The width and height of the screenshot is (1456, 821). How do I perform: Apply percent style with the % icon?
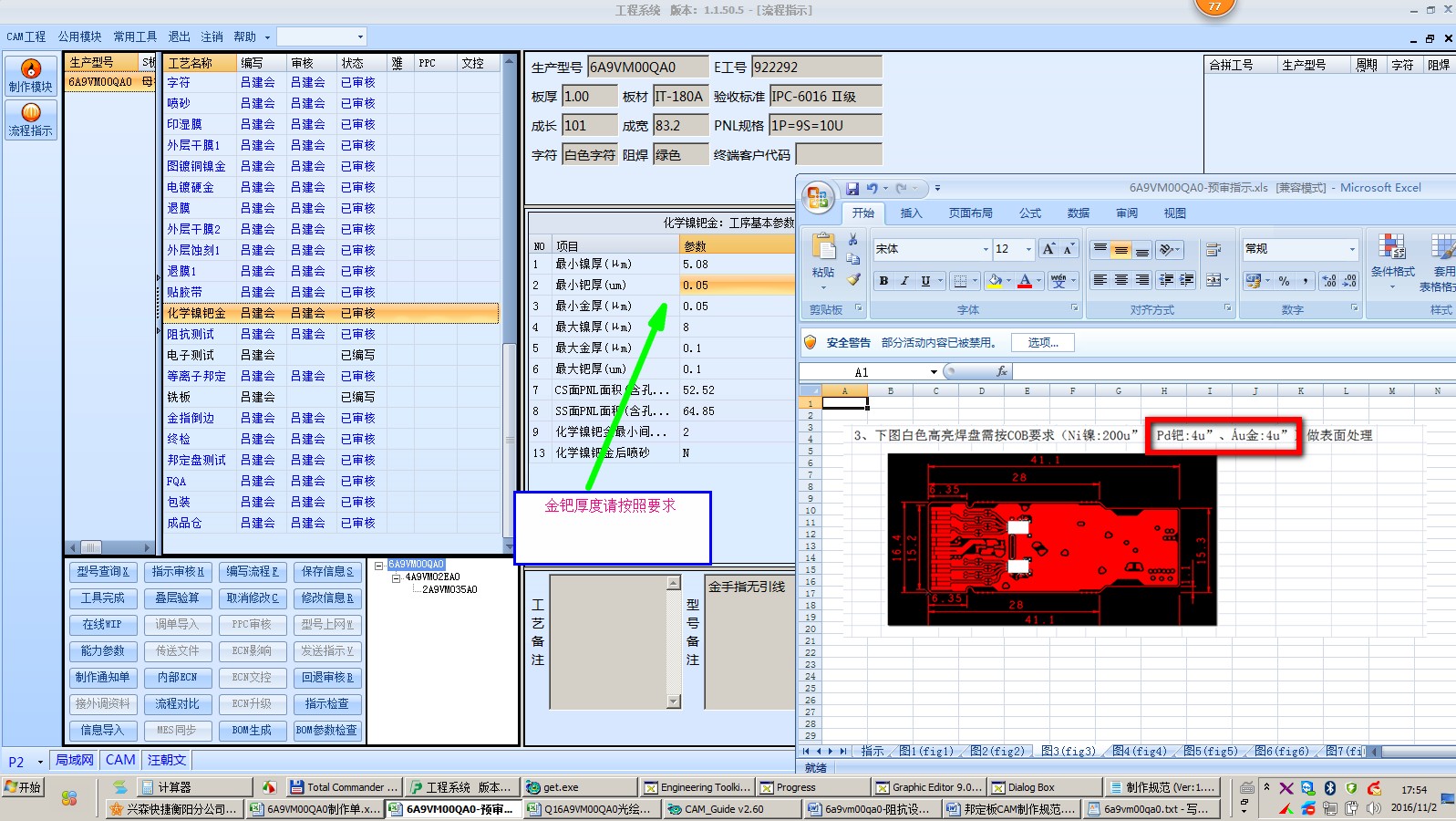click(x=1284, y=281)
